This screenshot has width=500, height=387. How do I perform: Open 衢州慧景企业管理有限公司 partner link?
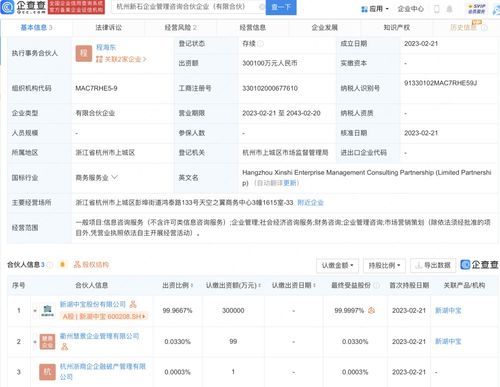[99, 336]
